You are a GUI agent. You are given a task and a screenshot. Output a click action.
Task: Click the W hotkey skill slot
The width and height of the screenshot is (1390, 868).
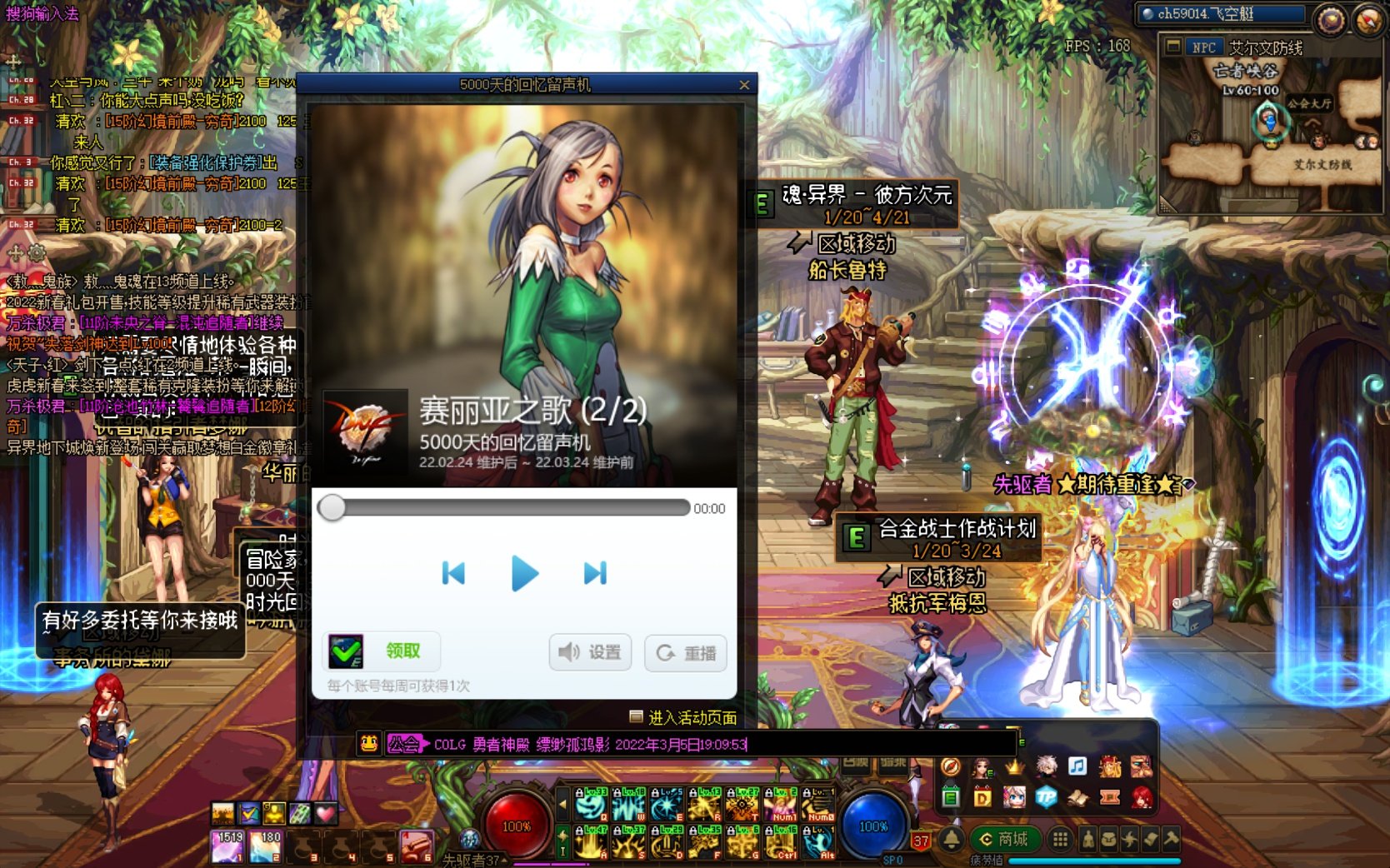pos(629,805)
